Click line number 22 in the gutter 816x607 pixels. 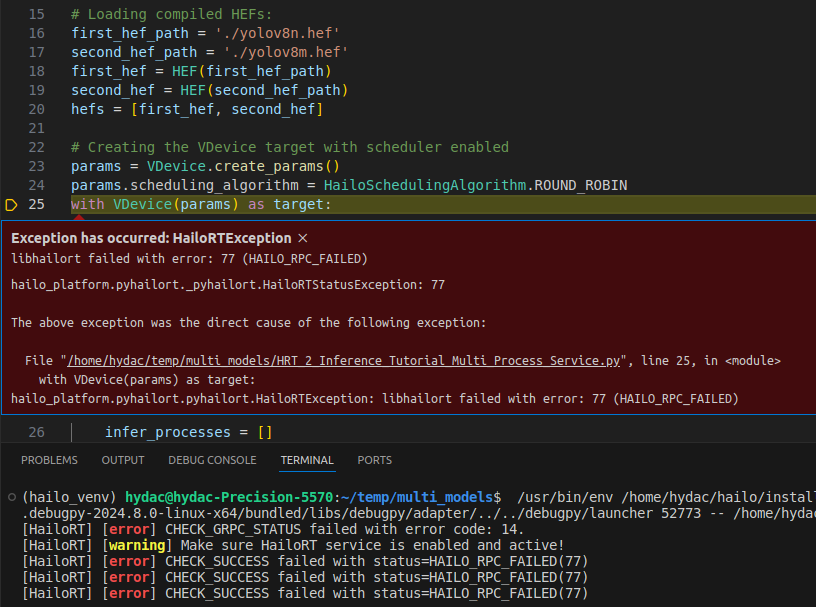pos(36,147)
